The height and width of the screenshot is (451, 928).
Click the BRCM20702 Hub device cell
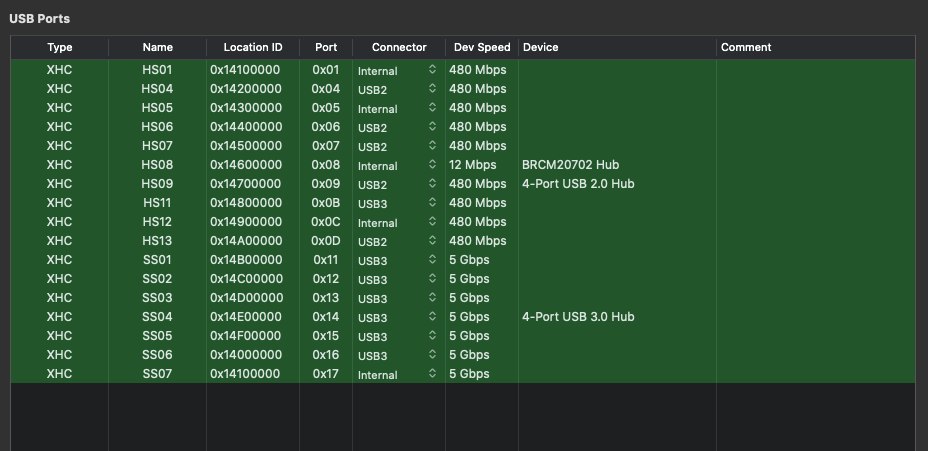[x=617, y=165]
